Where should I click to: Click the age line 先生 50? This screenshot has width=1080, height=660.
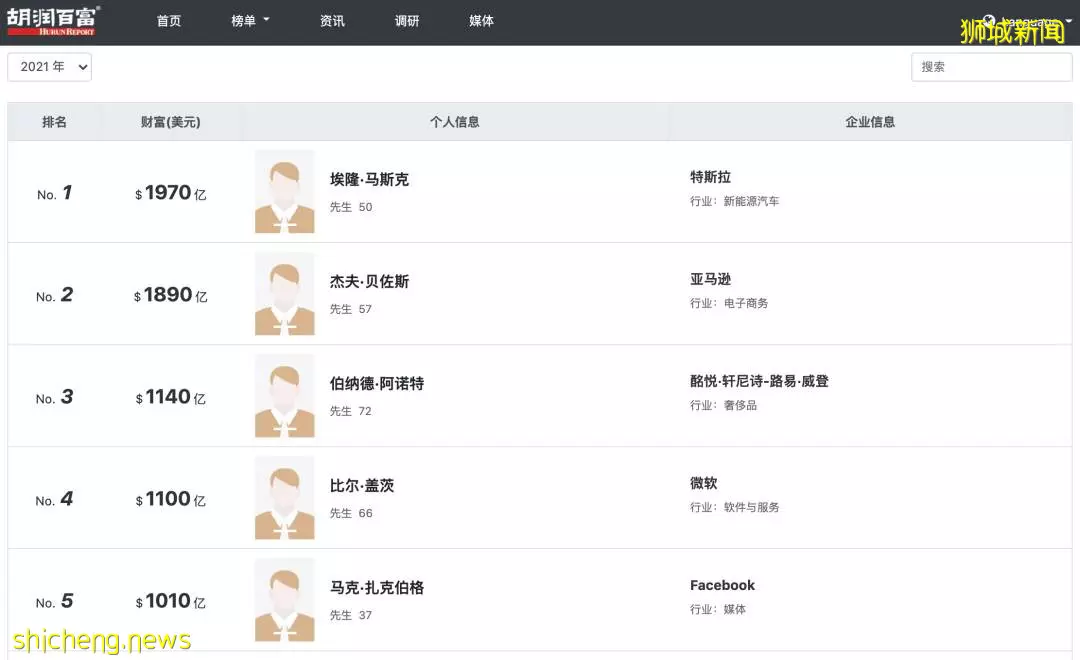pyautogui.click(x=351, y=207)
